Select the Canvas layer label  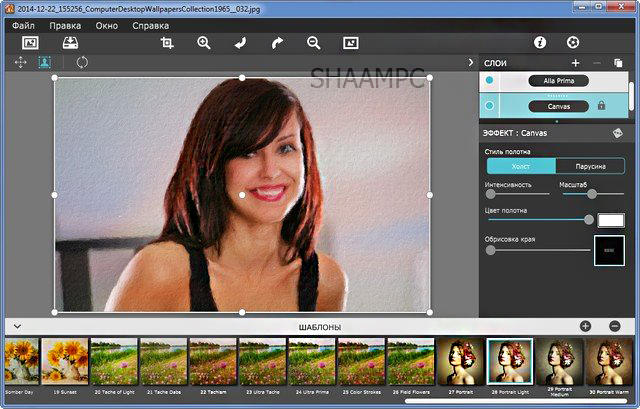558,107
